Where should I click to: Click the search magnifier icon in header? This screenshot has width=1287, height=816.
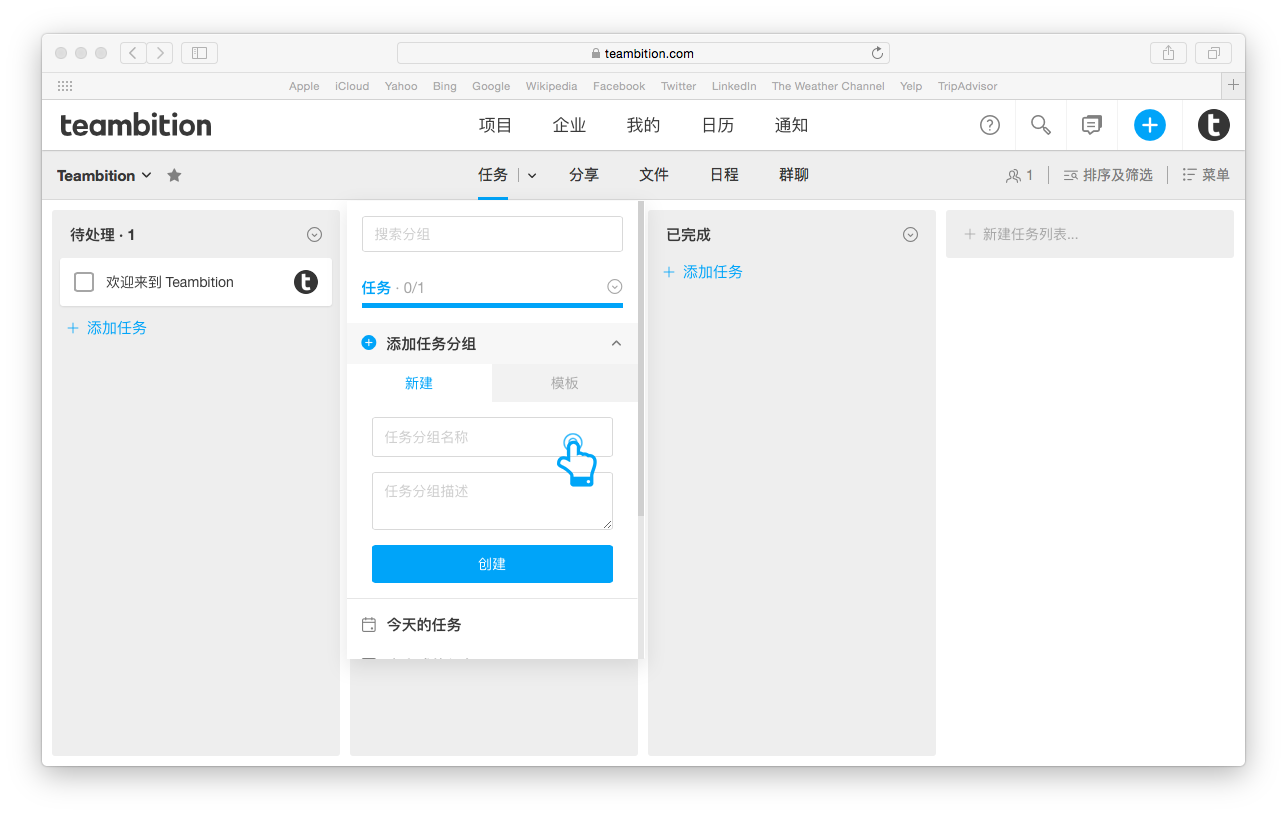[x=1041, y=125]
